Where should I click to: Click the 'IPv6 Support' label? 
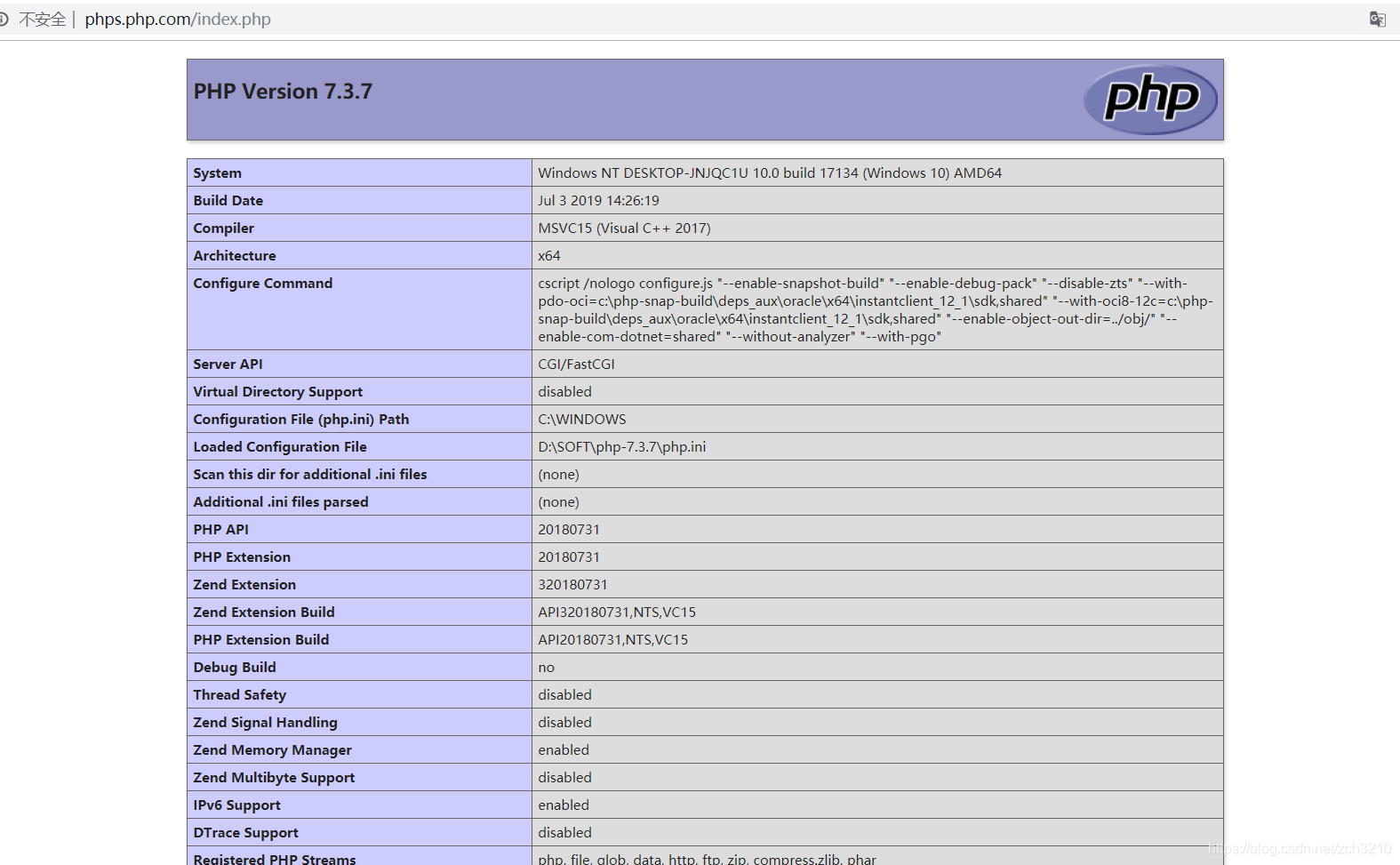(236, 805)
